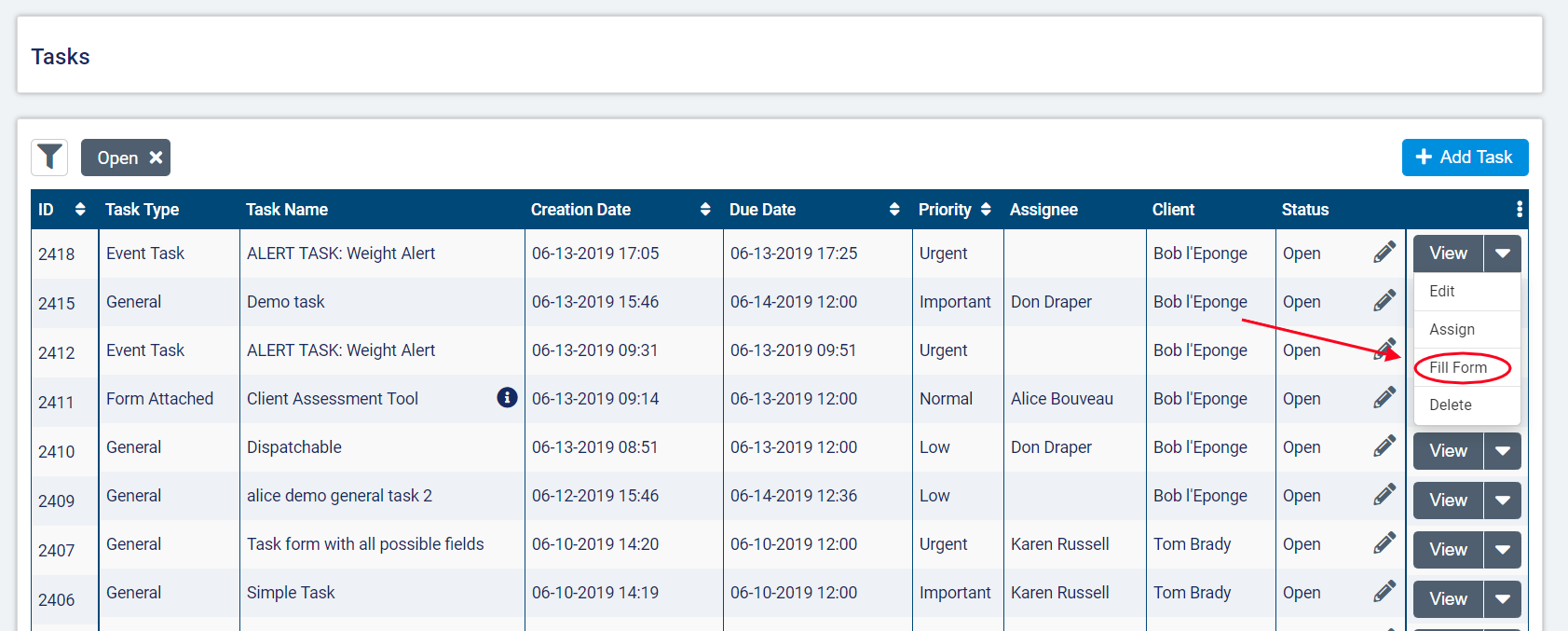Edit task 2411 using pencil icon
1568x631 pixels.
pyautogui.click(x=1384, y=398)
